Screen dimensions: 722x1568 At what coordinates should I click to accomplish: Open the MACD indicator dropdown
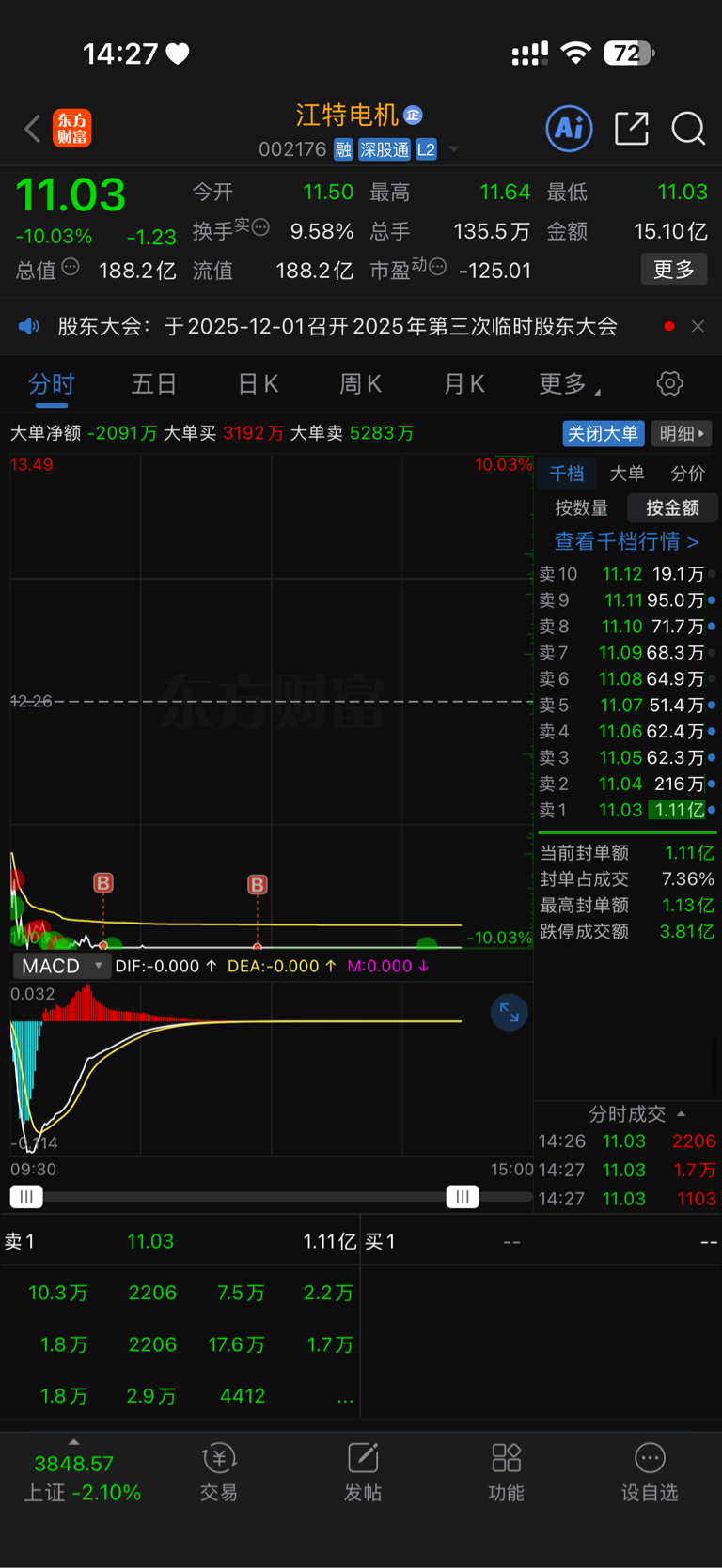click(x=62, y=966)
